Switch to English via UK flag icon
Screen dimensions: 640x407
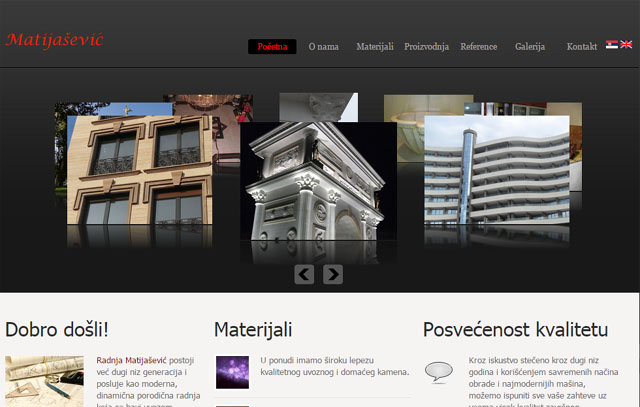pyautogui.click(x=626, y=44)
